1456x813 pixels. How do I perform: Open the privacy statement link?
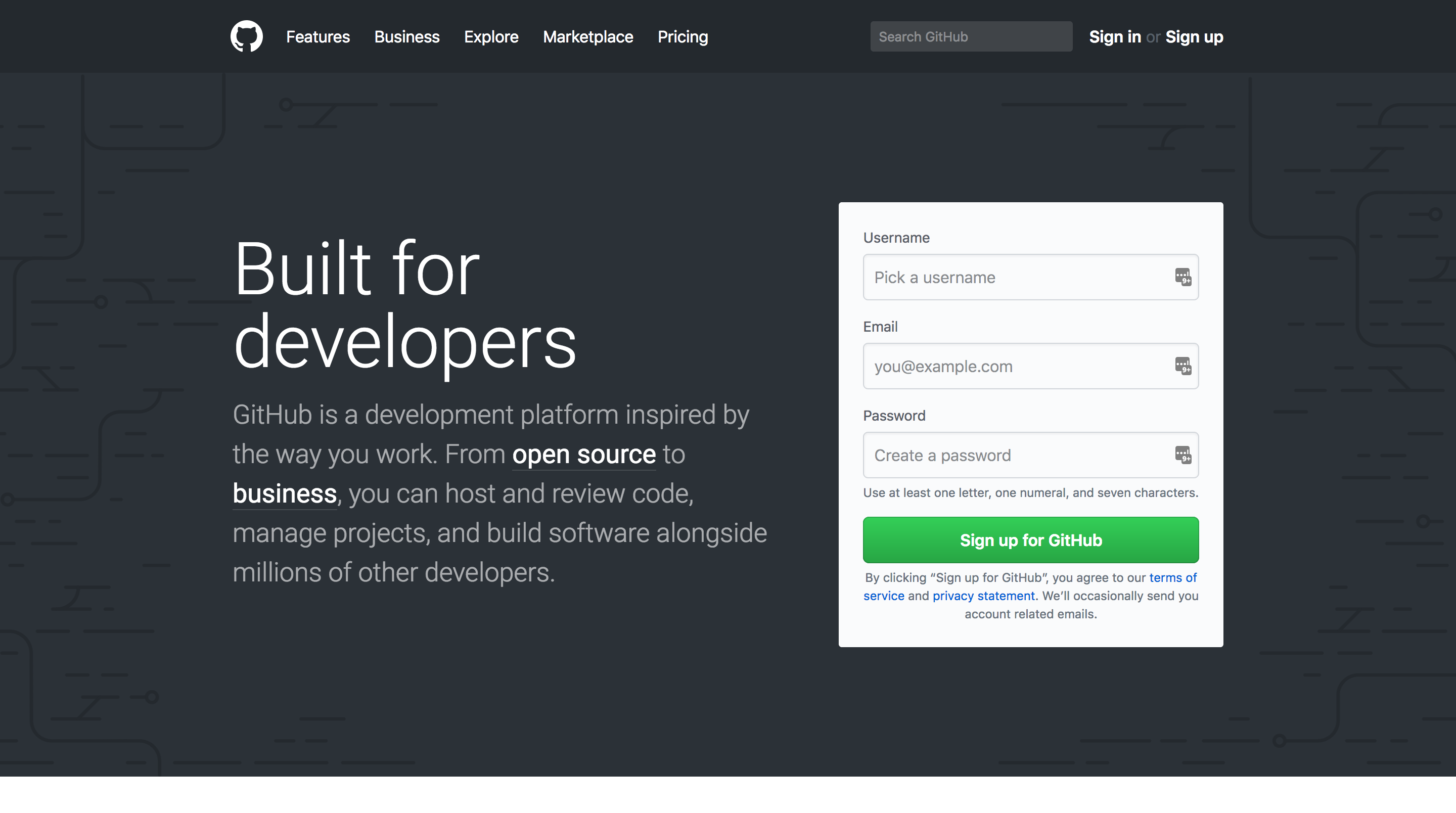click(x=983, y=595)
